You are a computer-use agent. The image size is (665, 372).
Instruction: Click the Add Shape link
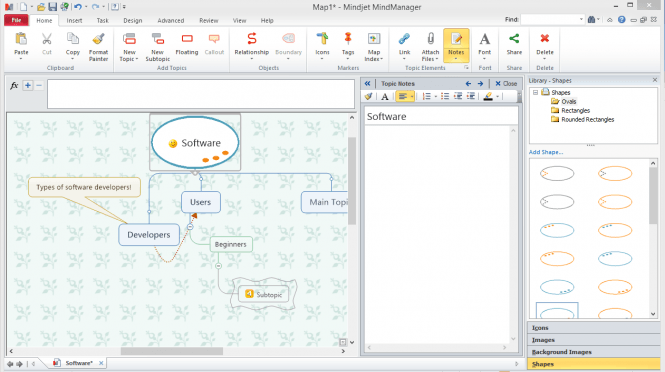click(x=546, y=152)
